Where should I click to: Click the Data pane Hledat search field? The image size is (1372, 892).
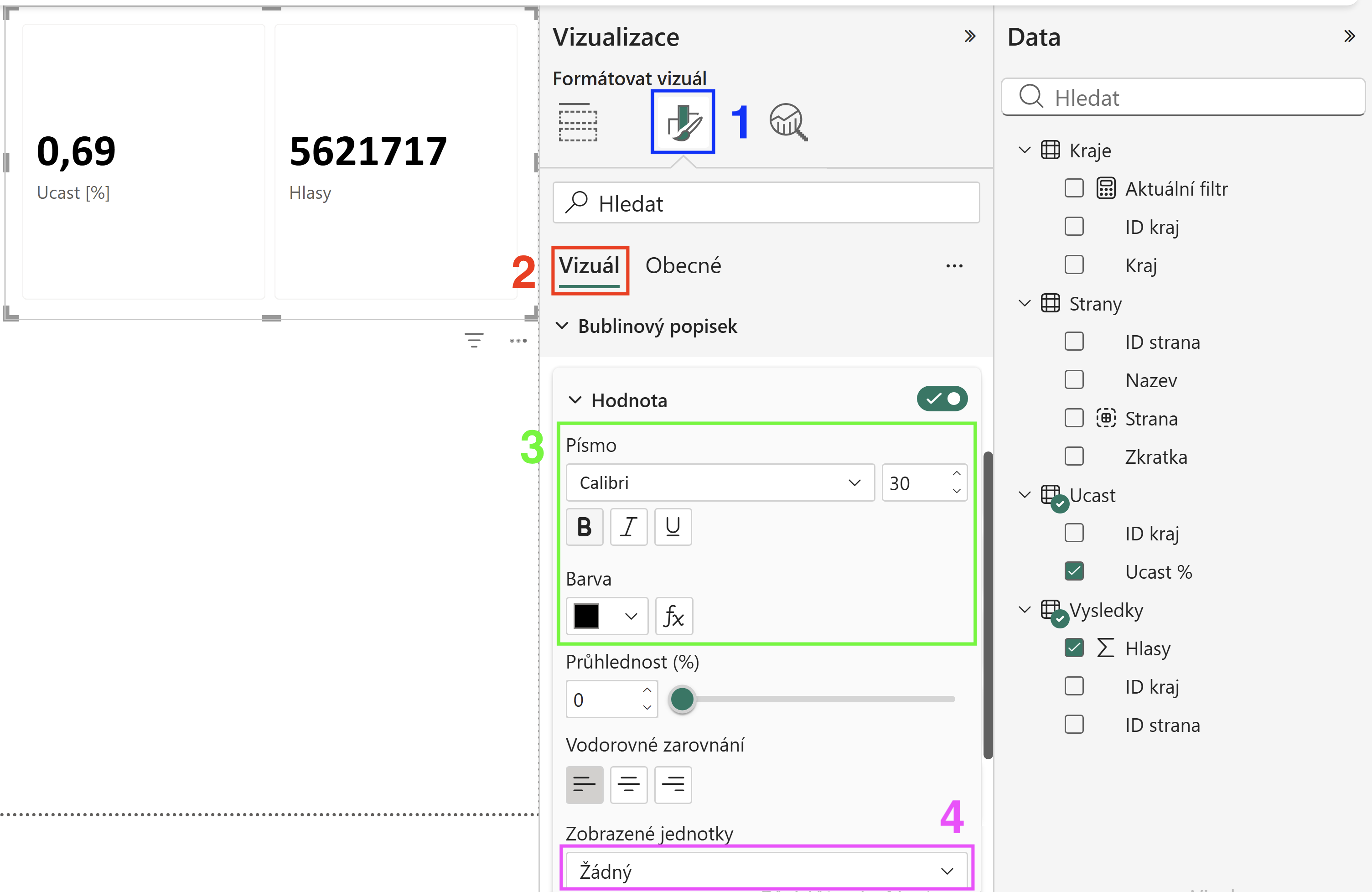[1183, 97]
